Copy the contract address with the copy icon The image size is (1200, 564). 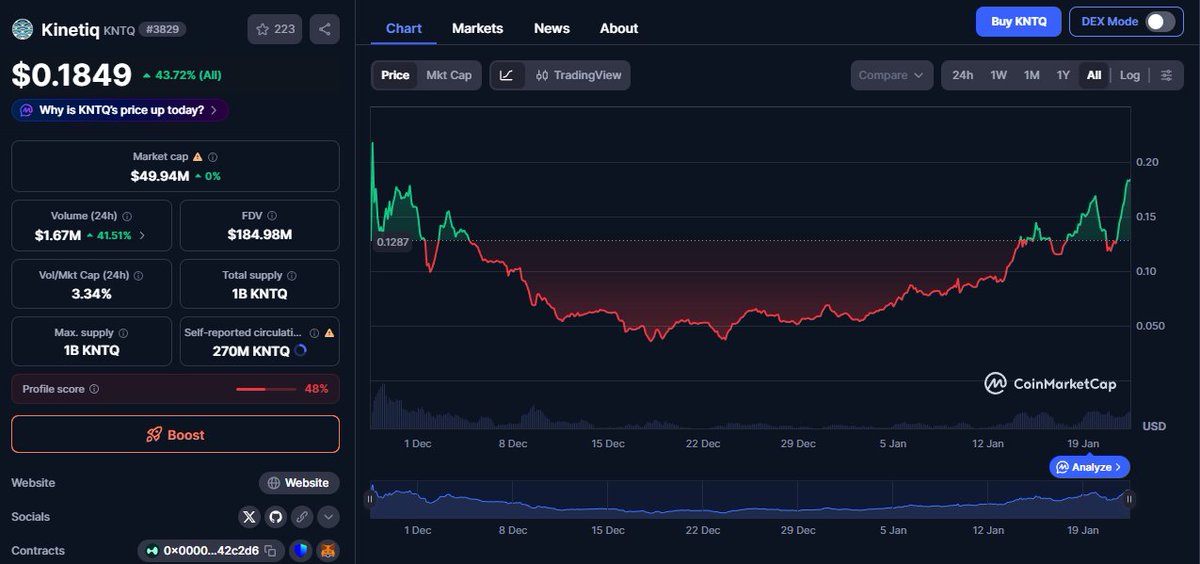pos(270,551)
